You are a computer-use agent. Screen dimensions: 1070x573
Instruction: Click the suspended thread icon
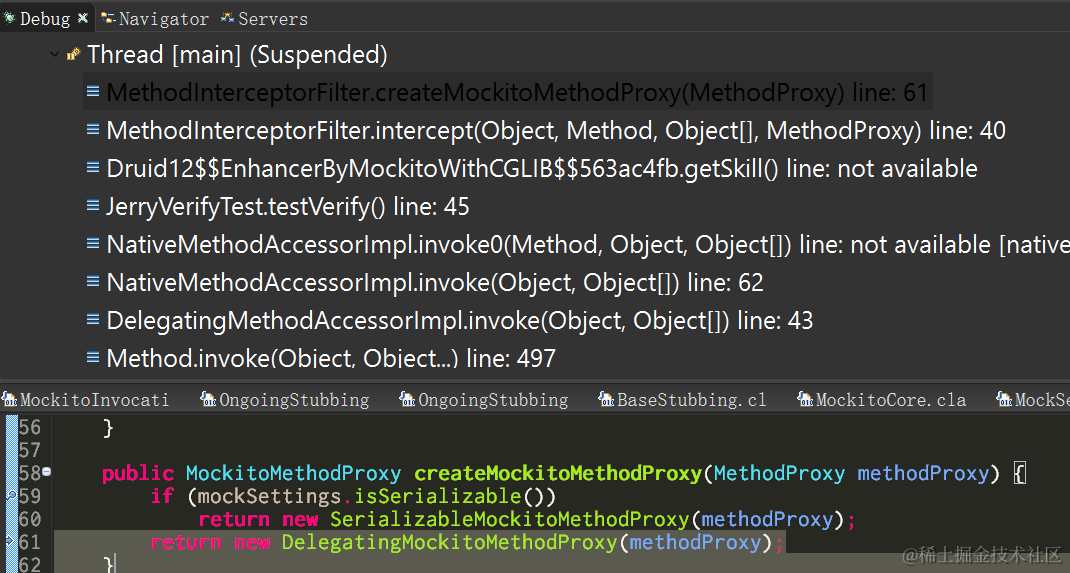[x=73, y=55]
